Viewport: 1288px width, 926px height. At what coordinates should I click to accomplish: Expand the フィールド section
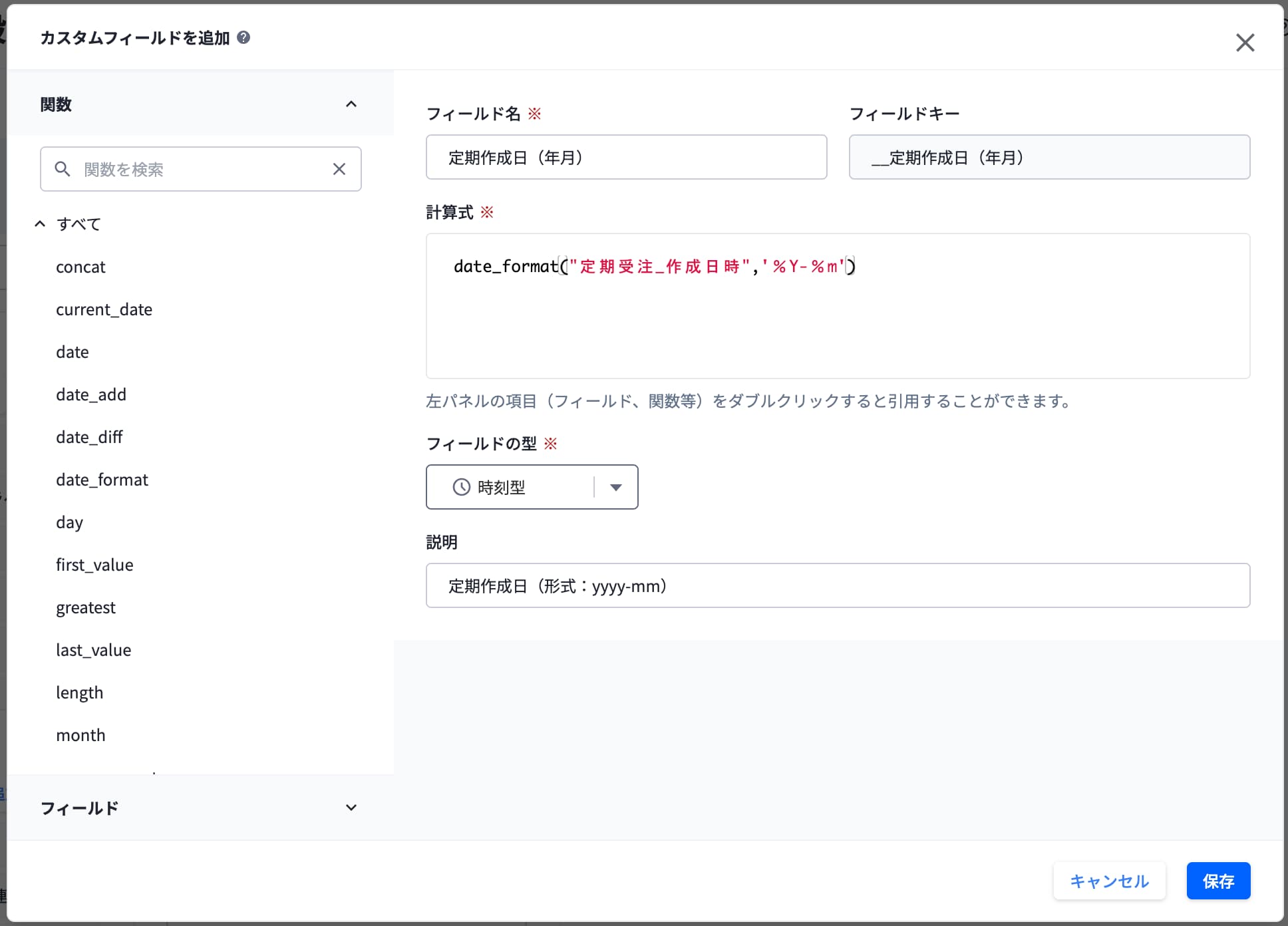(351, 808)
